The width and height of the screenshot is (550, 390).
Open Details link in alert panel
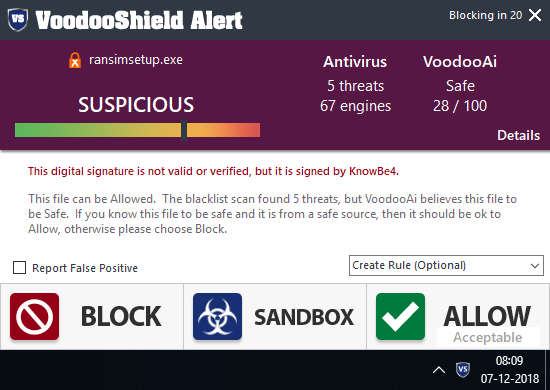pos(518,135)
